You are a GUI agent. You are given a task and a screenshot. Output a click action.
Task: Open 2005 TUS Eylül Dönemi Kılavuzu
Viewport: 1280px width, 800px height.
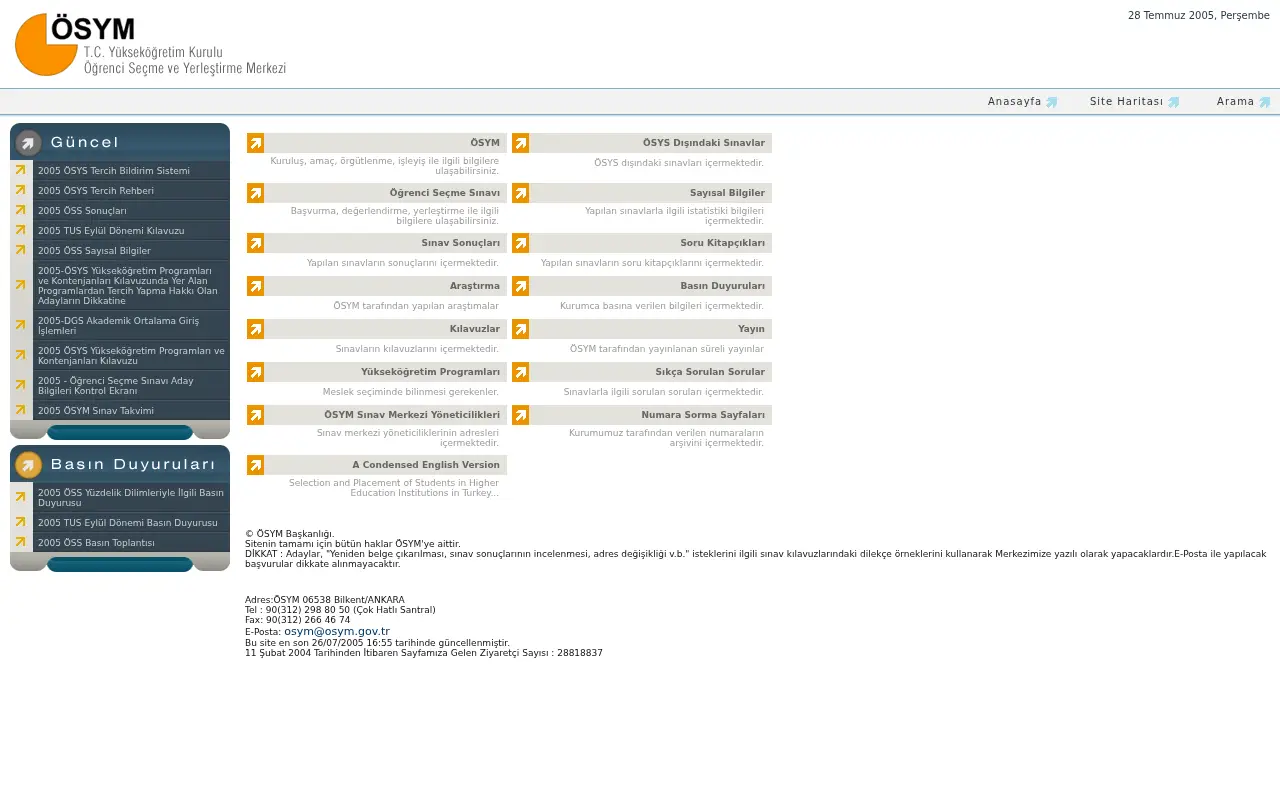(111, 231)
